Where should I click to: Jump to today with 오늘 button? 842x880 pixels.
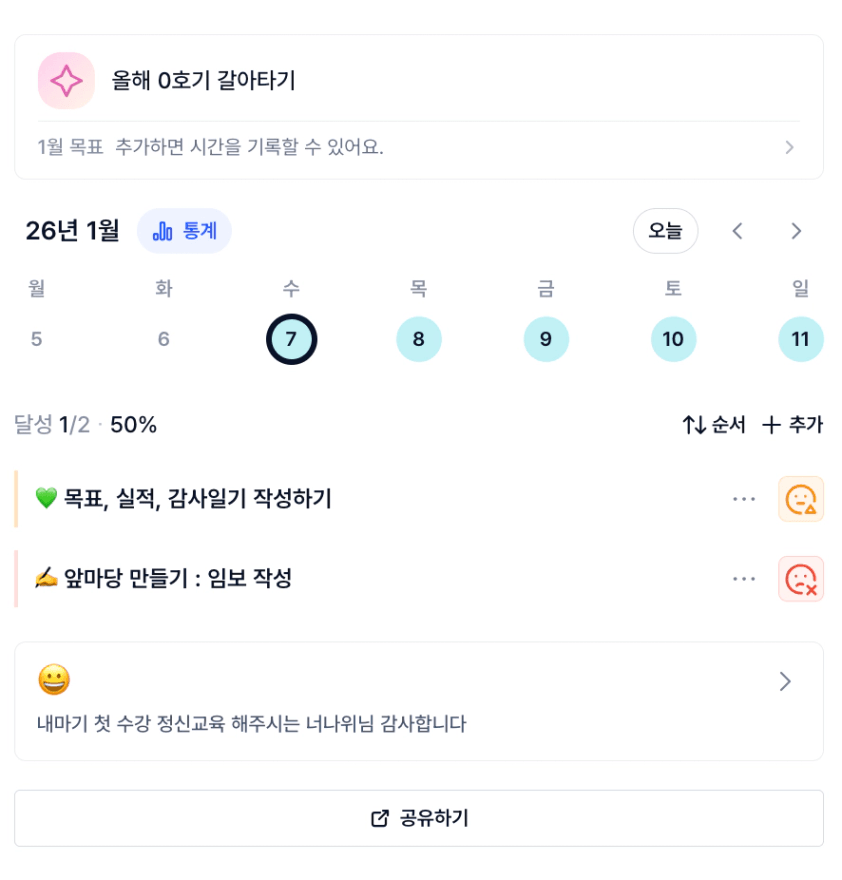click(x=665, y=231)
